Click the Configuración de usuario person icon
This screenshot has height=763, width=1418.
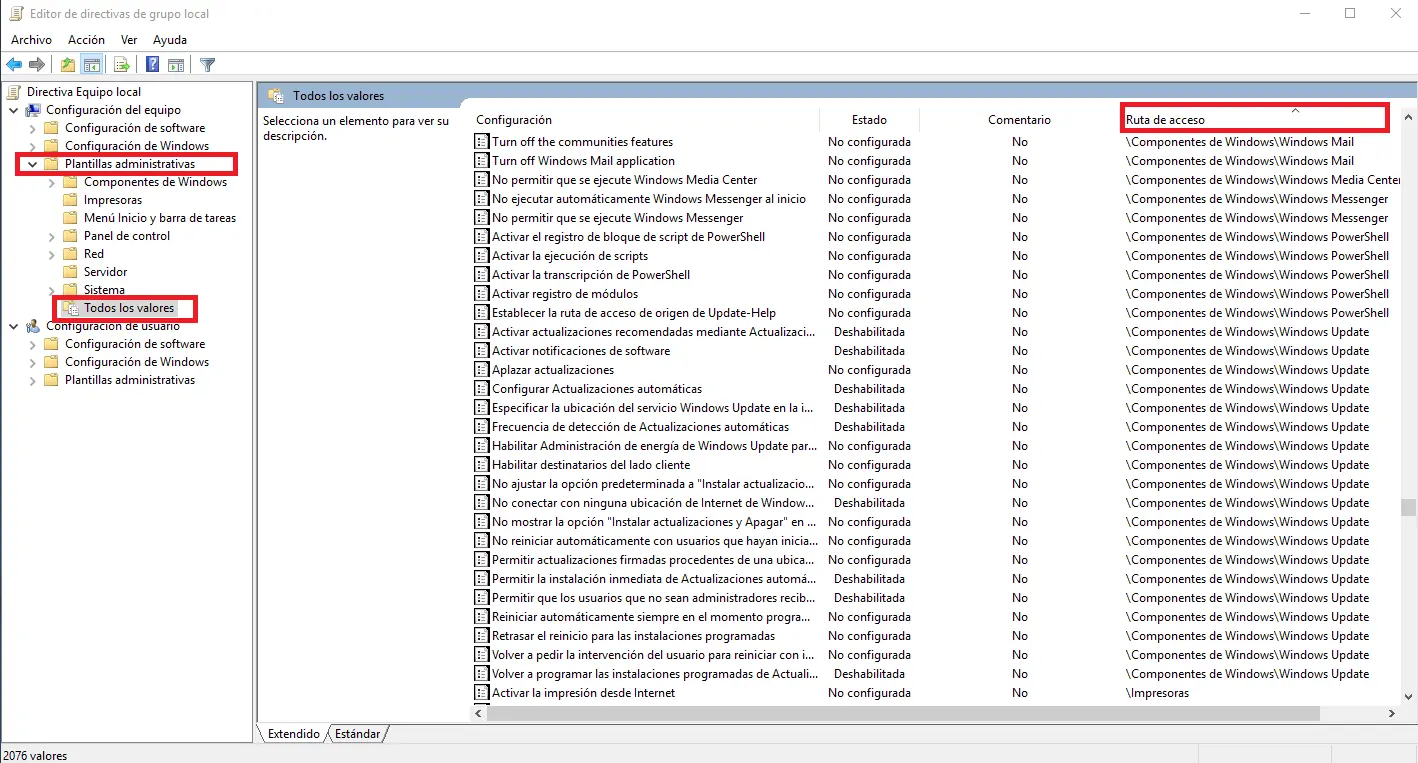click(x=33, y=326)
